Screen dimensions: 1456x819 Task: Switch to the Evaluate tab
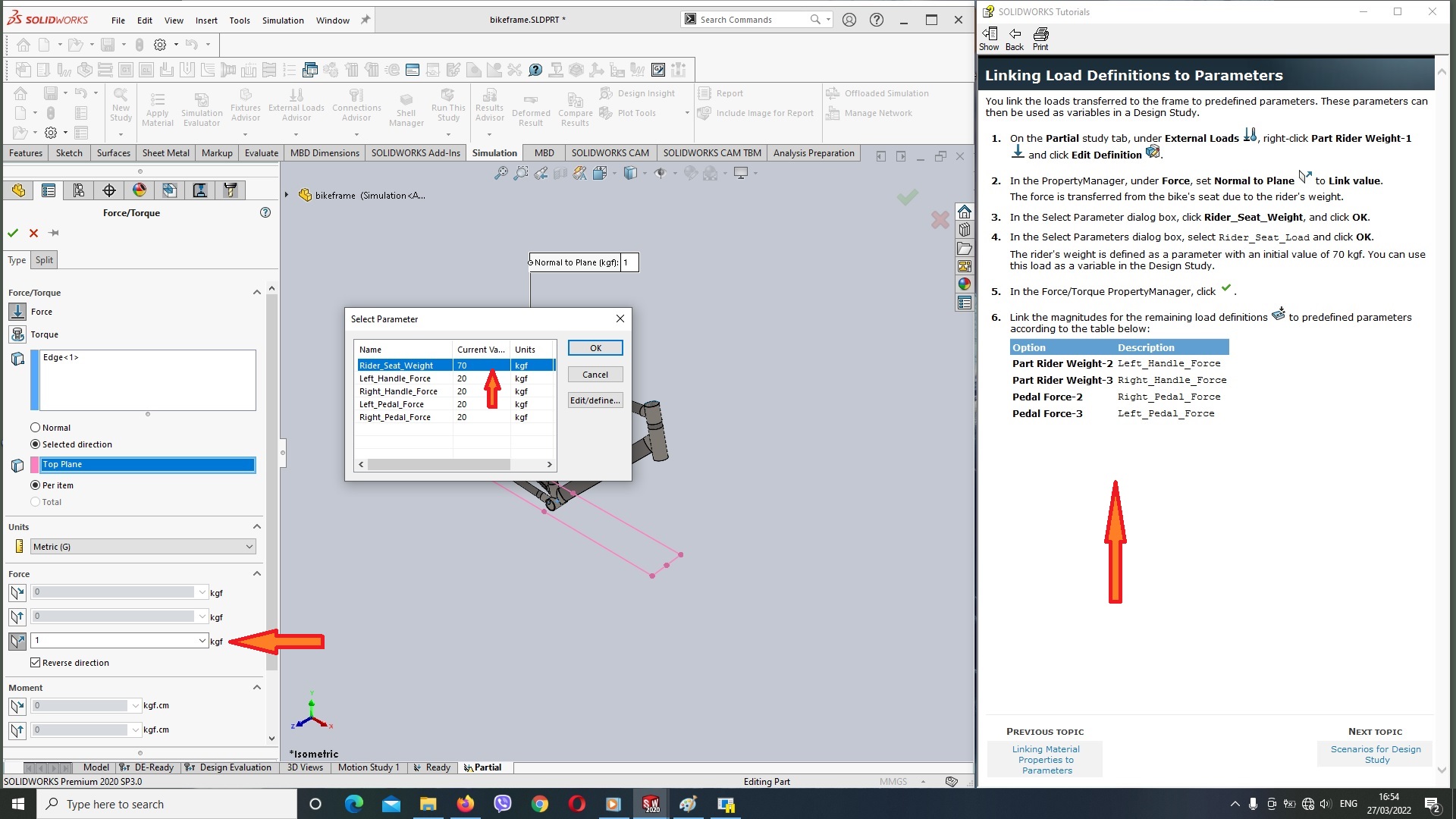pyautogui.click(x=262, y=152)
